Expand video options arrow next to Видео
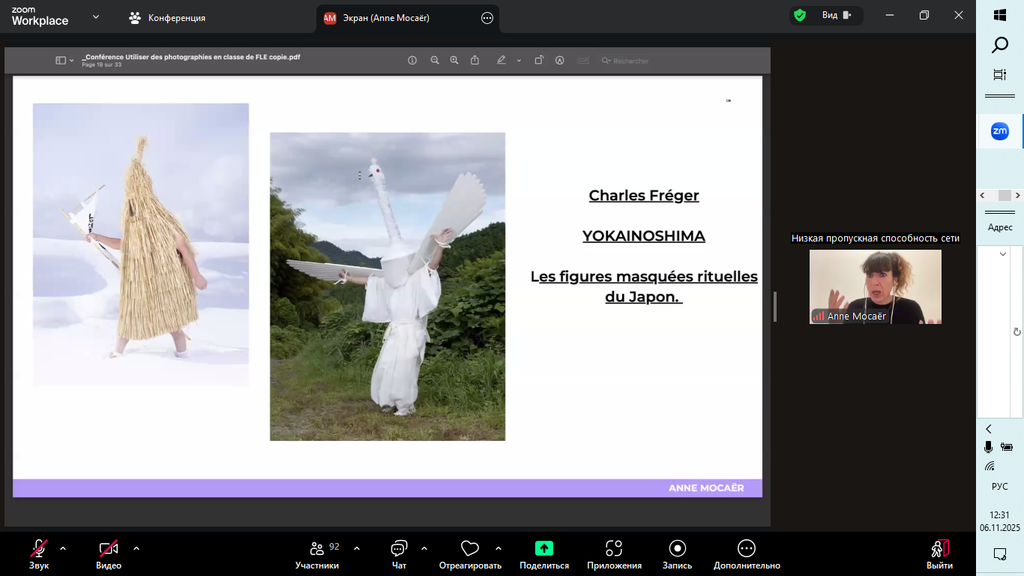 [136, 548]
